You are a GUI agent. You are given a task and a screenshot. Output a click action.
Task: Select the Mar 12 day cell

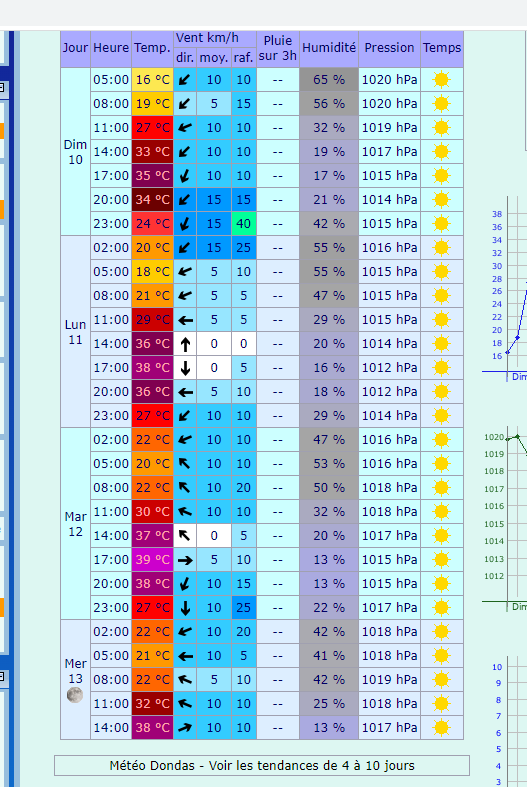tap(75, 524)
